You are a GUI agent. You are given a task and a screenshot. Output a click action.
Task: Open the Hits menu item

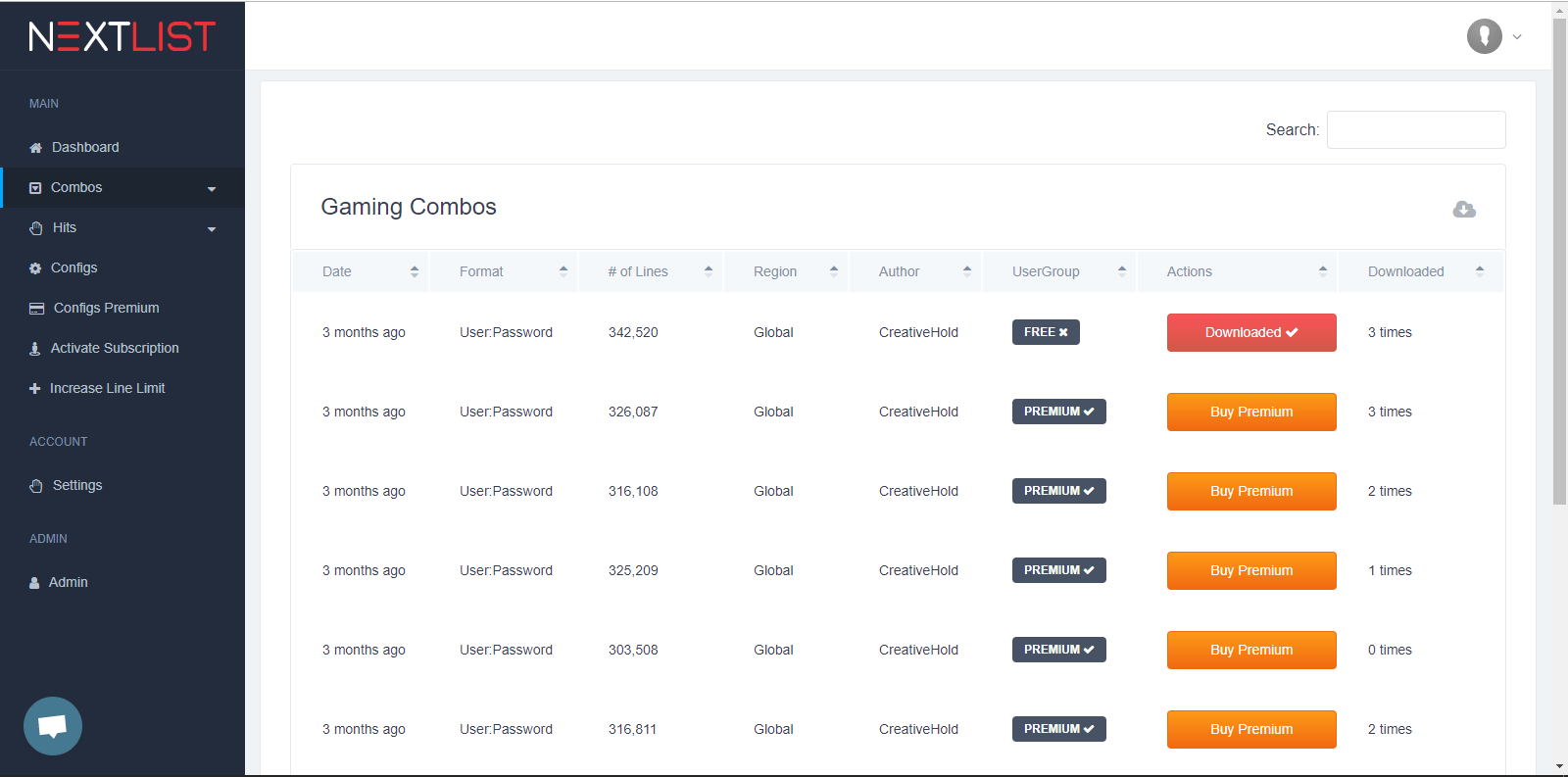click(x=122, y=227)
